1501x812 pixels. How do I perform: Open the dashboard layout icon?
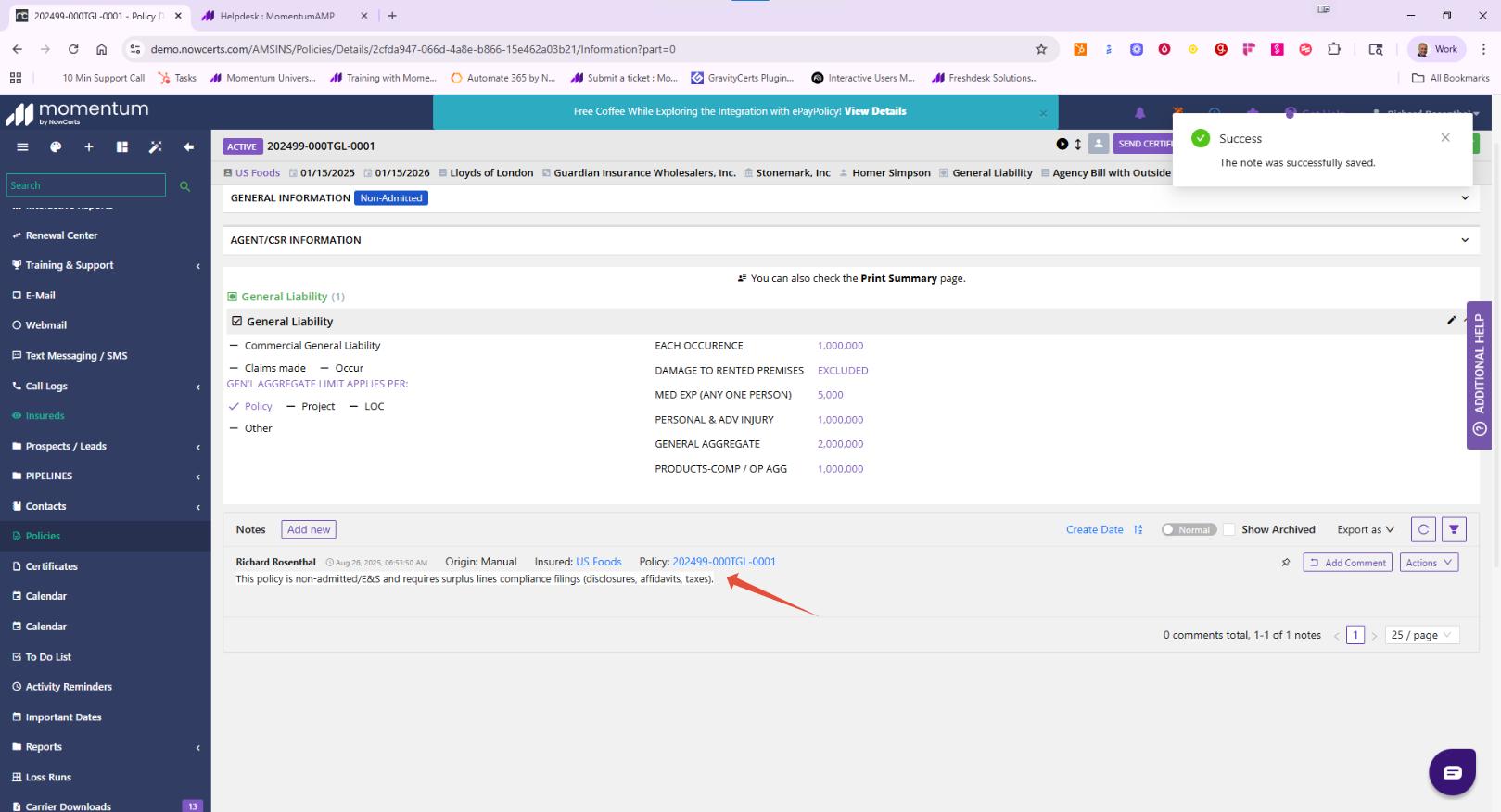pos(122,146)
